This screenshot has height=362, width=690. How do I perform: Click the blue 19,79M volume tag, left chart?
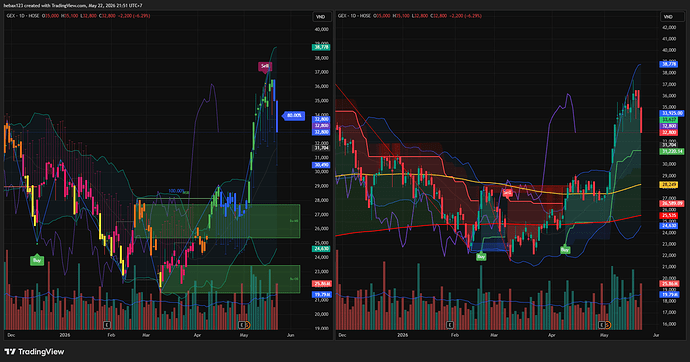click(x=322, y=294)
